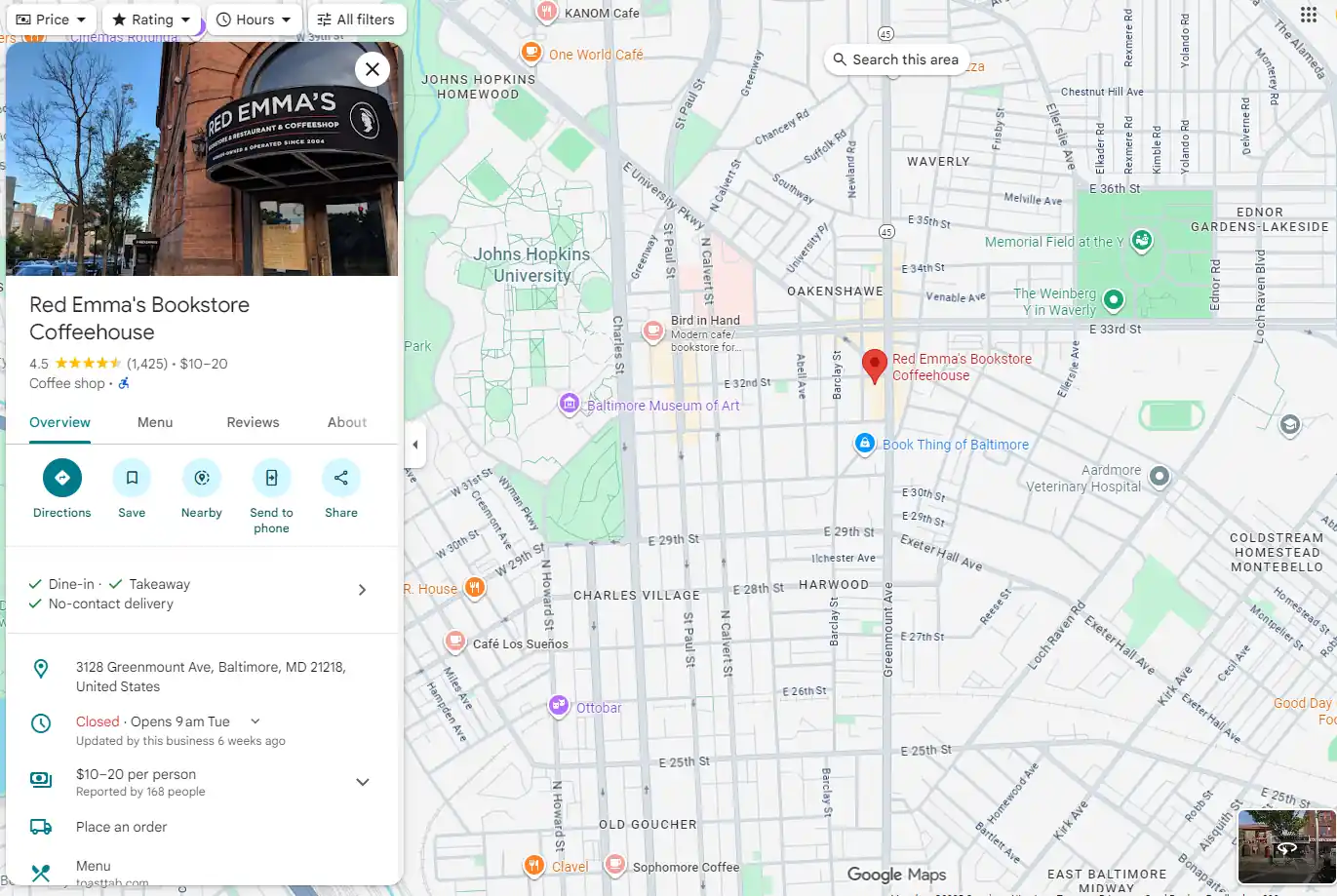The width and height of the screenshot is (1337, 896).
Task: Expand the opening hours details
Action: pos(256,721)
